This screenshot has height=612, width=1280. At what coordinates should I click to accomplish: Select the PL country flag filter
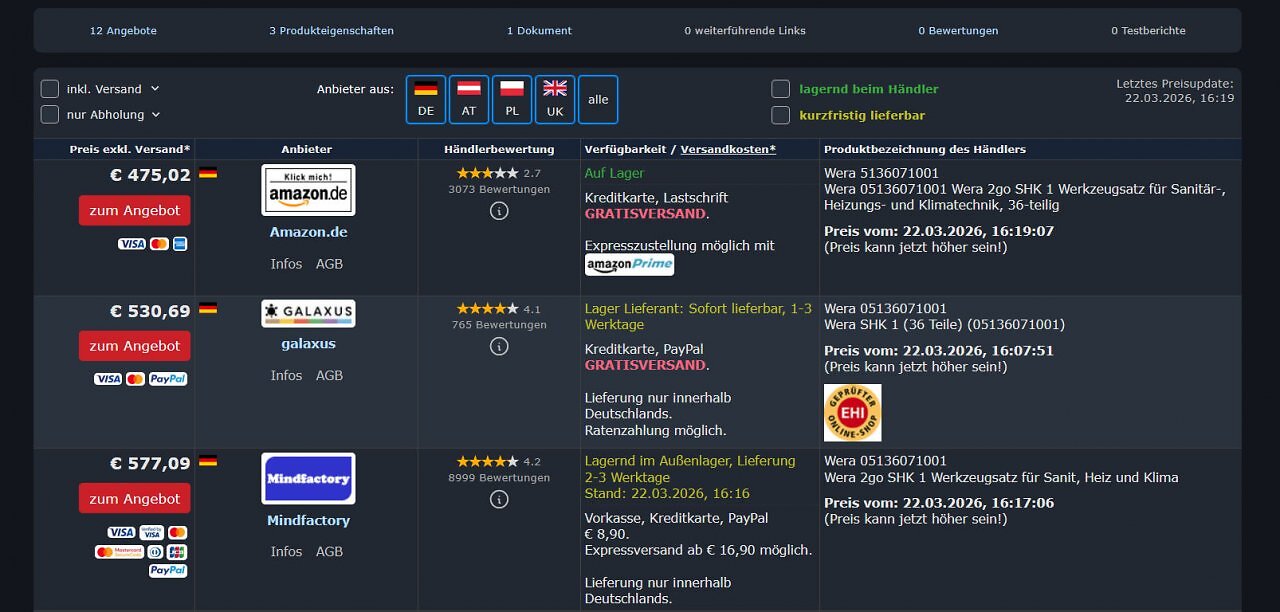click(512, 100)
